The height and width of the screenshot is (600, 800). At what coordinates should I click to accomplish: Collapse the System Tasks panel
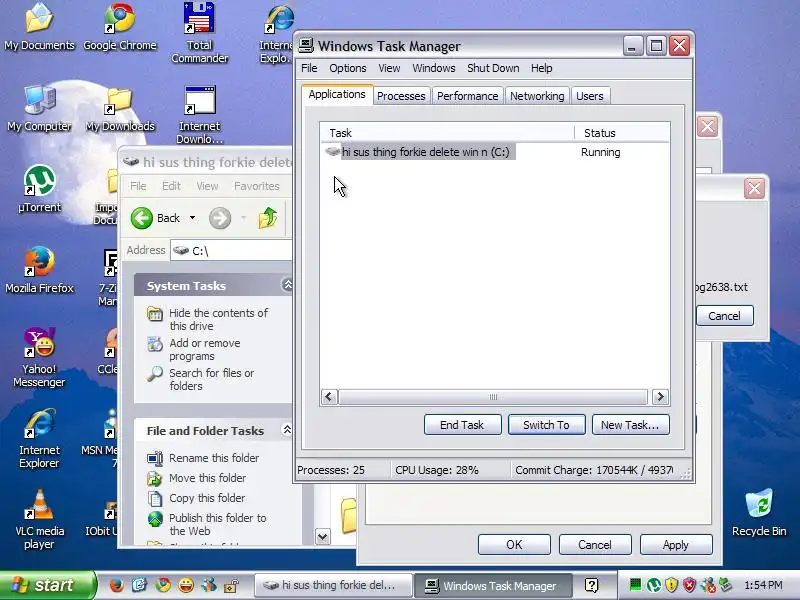287,285
